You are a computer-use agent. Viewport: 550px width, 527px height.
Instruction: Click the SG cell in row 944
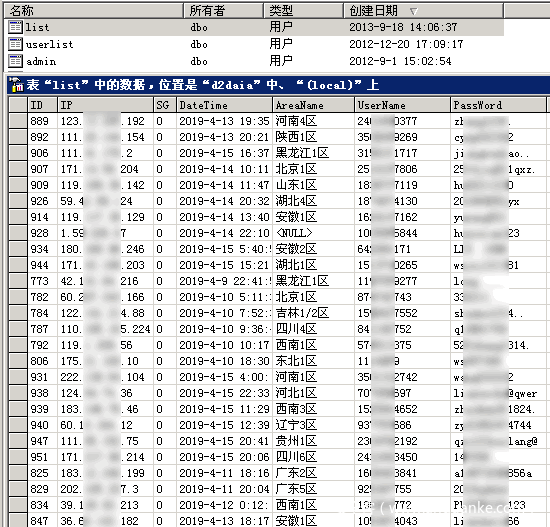[165, 265]
